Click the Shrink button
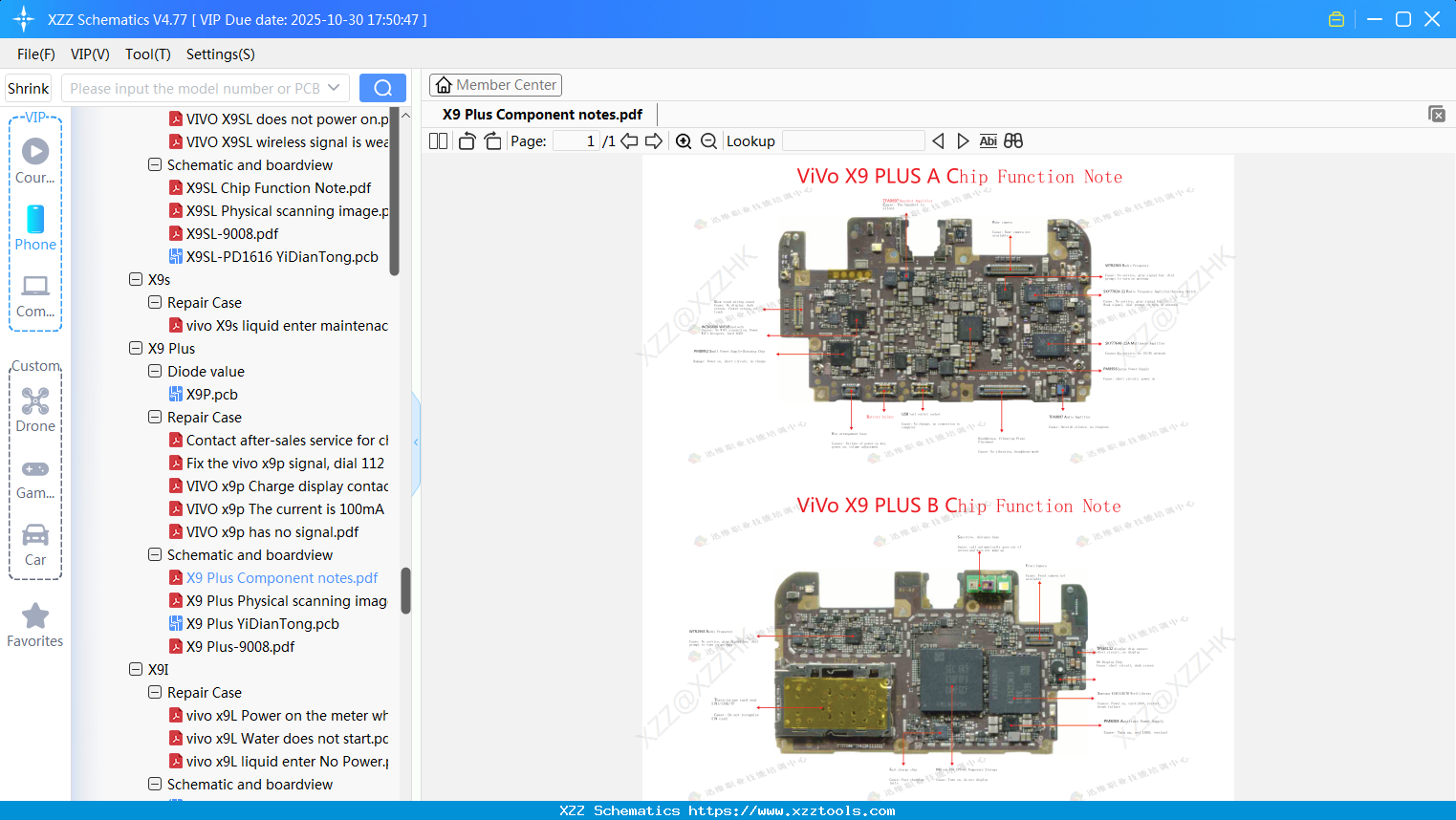 [28, 87]
